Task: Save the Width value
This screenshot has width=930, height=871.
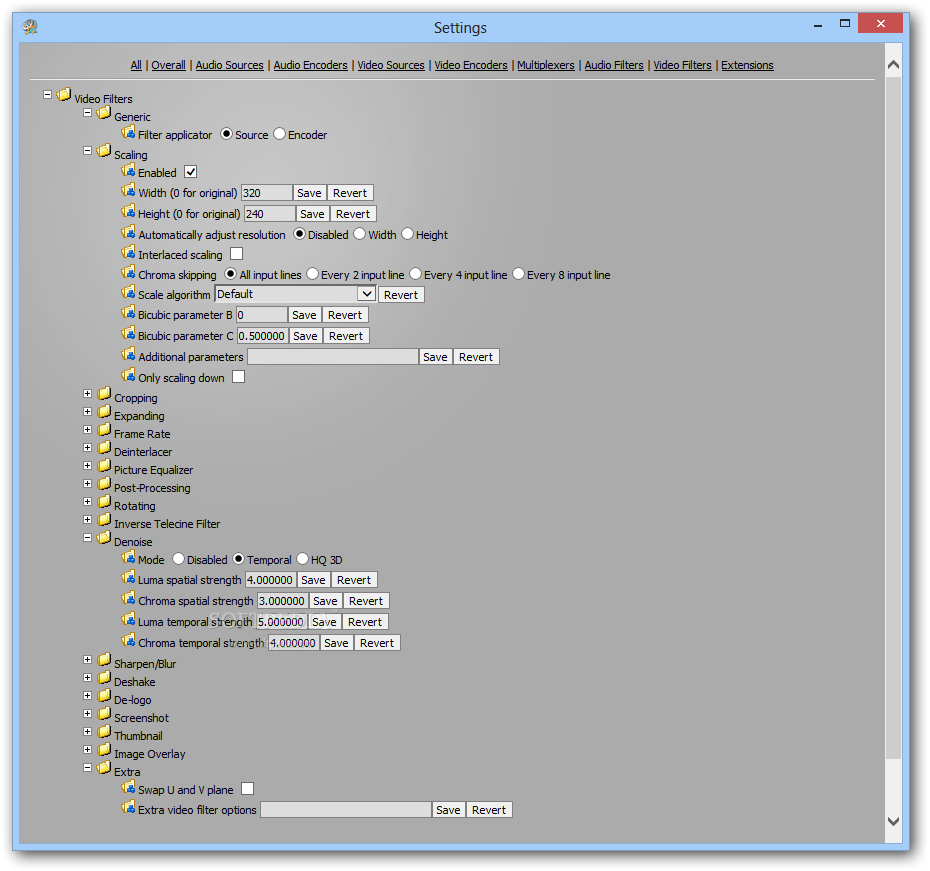Action: click(309, 193)
